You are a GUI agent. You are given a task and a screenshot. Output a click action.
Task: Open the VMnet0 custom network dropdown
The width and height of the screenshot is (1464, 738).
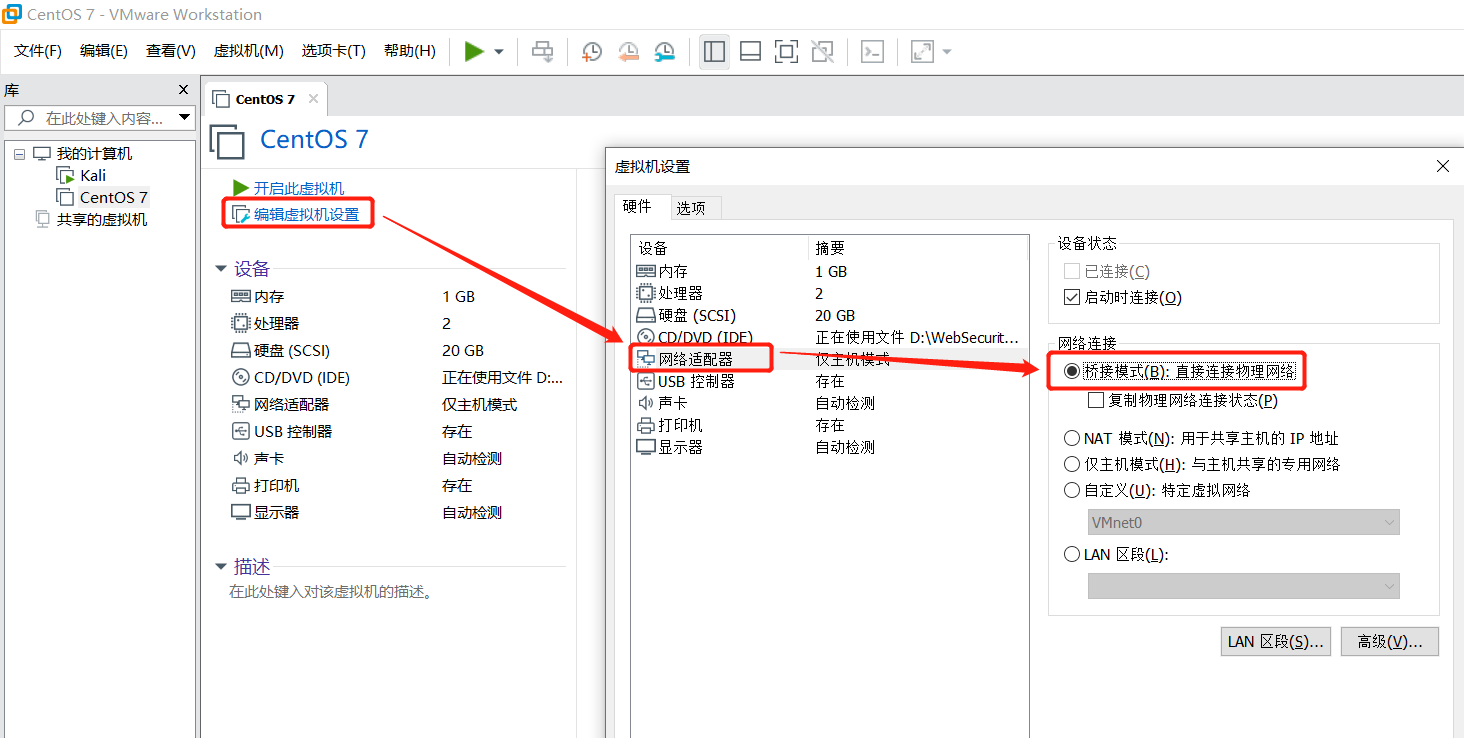coord(1389,521)
